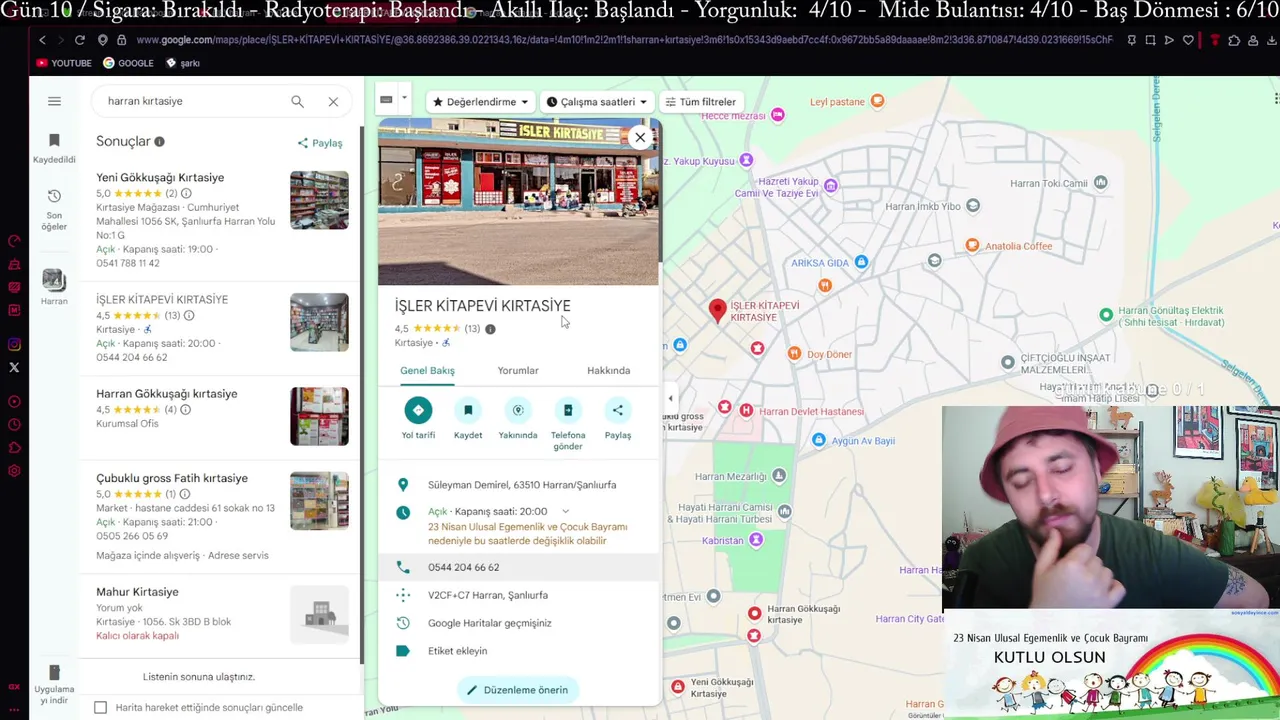Select the Harran recent place thumbnail in sidebar
1280x720 pixels.
pos(54,282)
